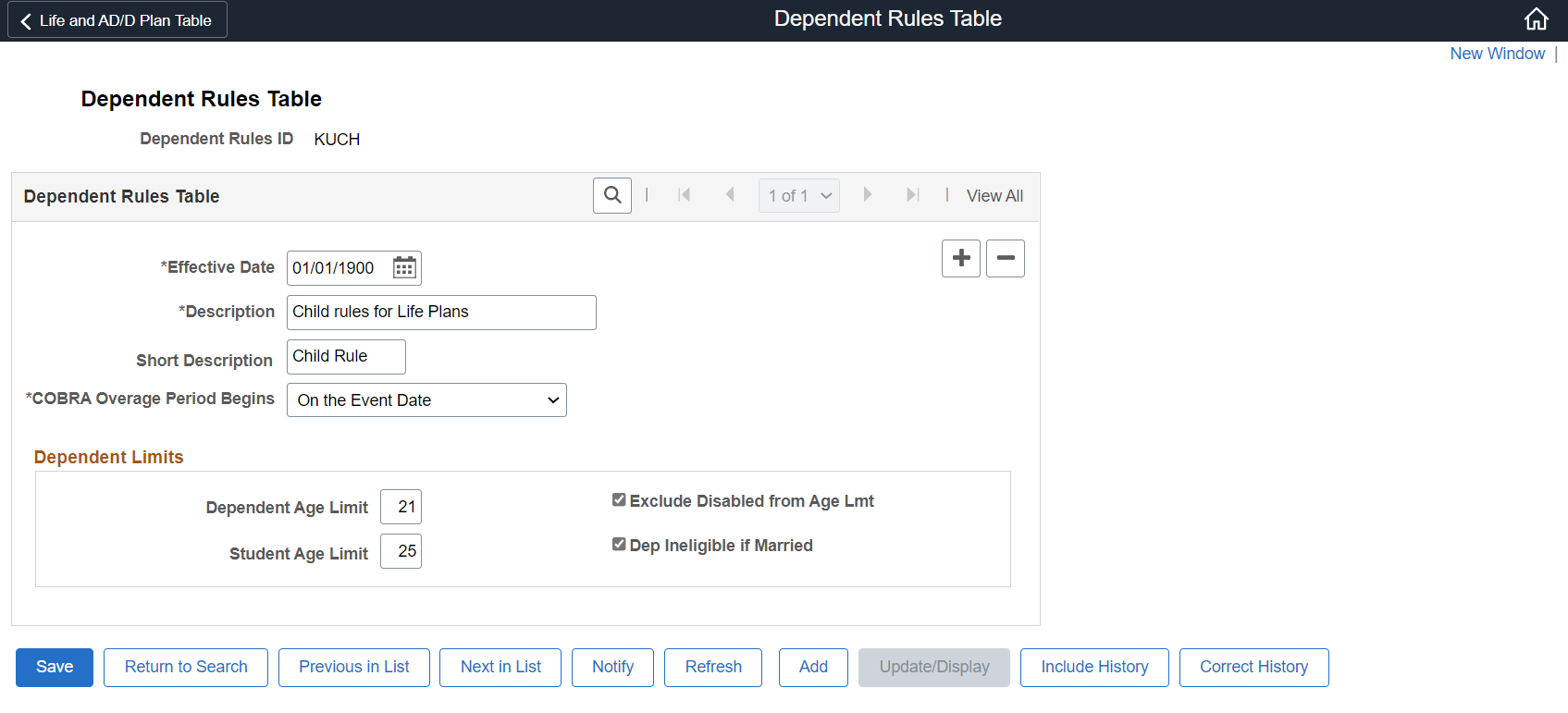Switch to Correct History mode
This screenshot has width=1568, height=713.
click(x=1253, y=668)
